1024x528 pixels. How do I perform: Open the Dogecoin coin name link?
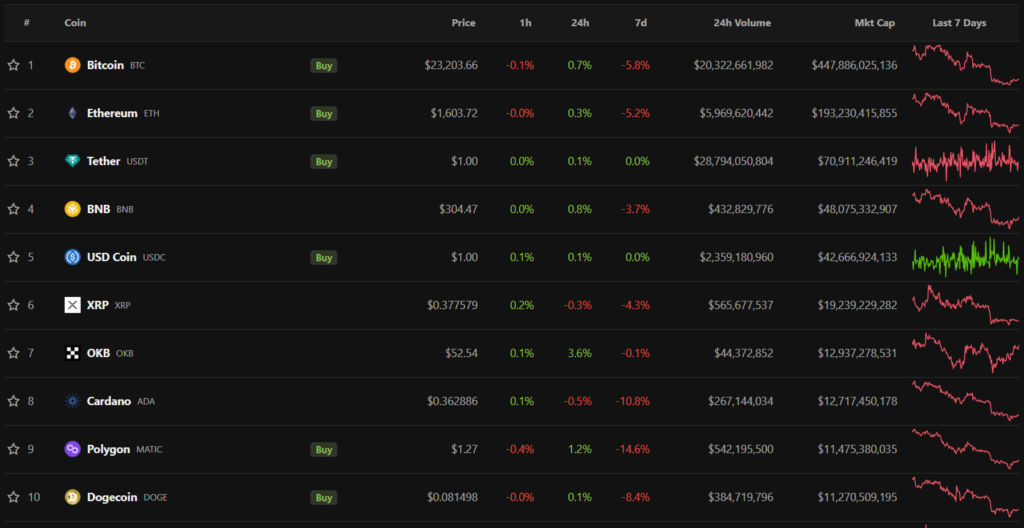(112, 497)
